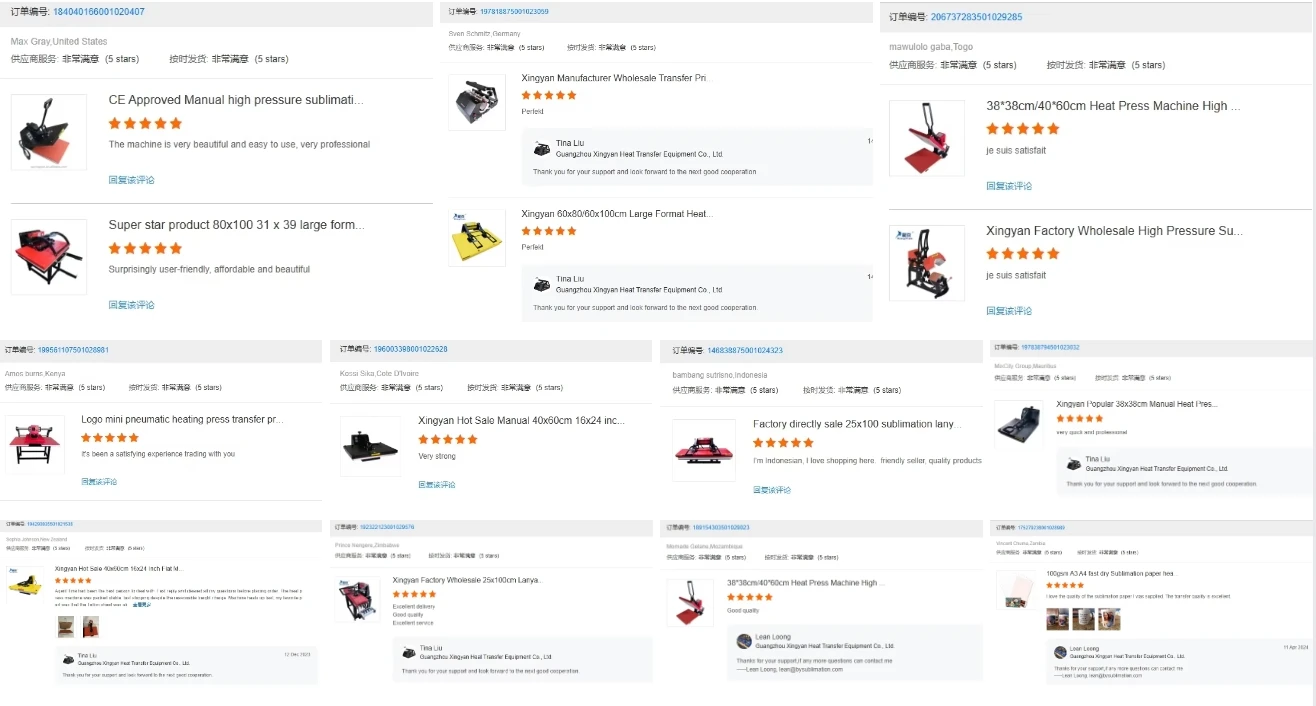Screen dimensions: 1316x706
Task: Open order number 184040166001020407
Action: tap(98, 12)
